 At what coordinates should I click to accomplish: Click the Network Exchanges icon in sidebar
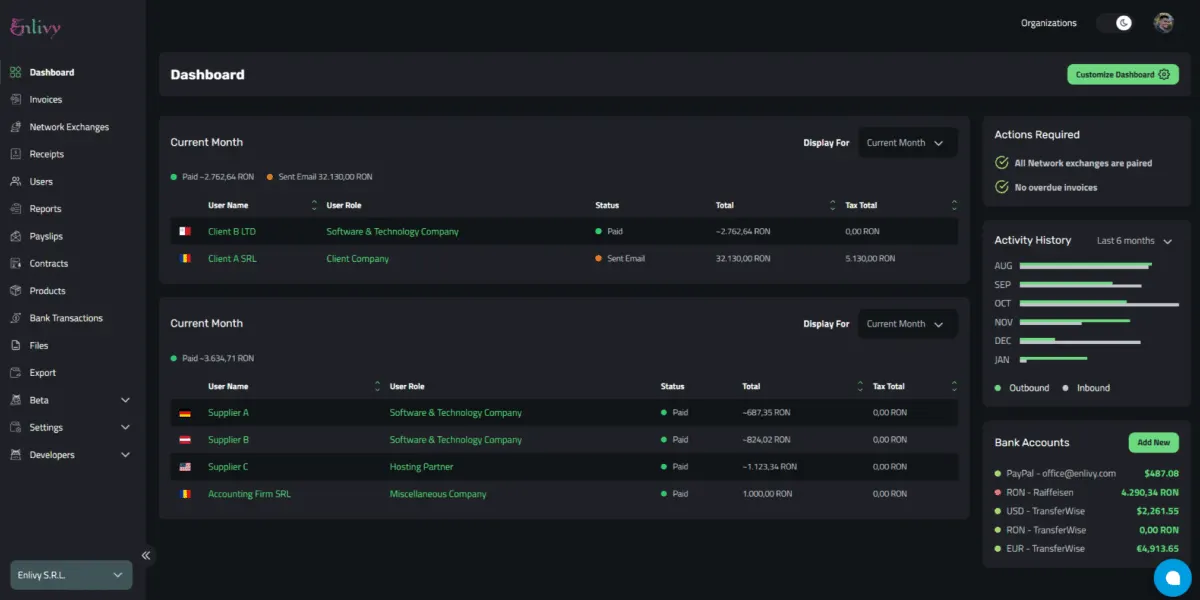click(15, 127)
